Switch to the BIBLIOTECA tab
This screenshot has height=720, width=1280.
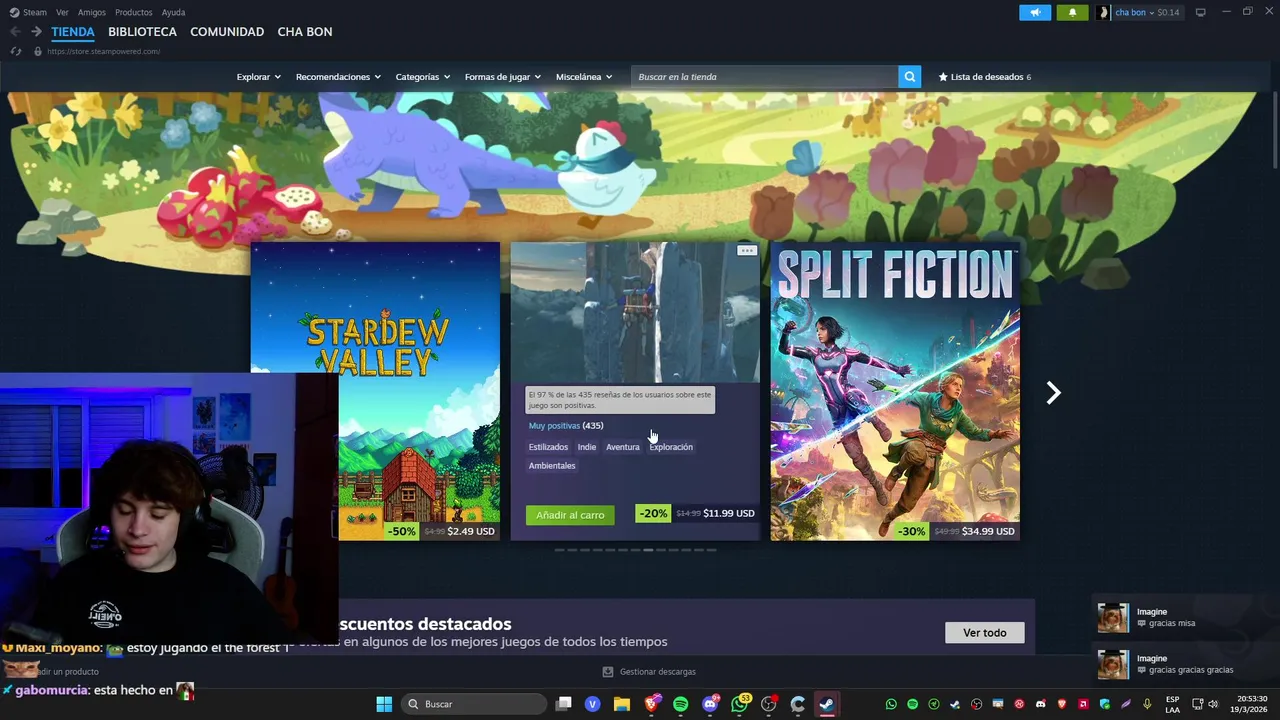coord(142,32)
